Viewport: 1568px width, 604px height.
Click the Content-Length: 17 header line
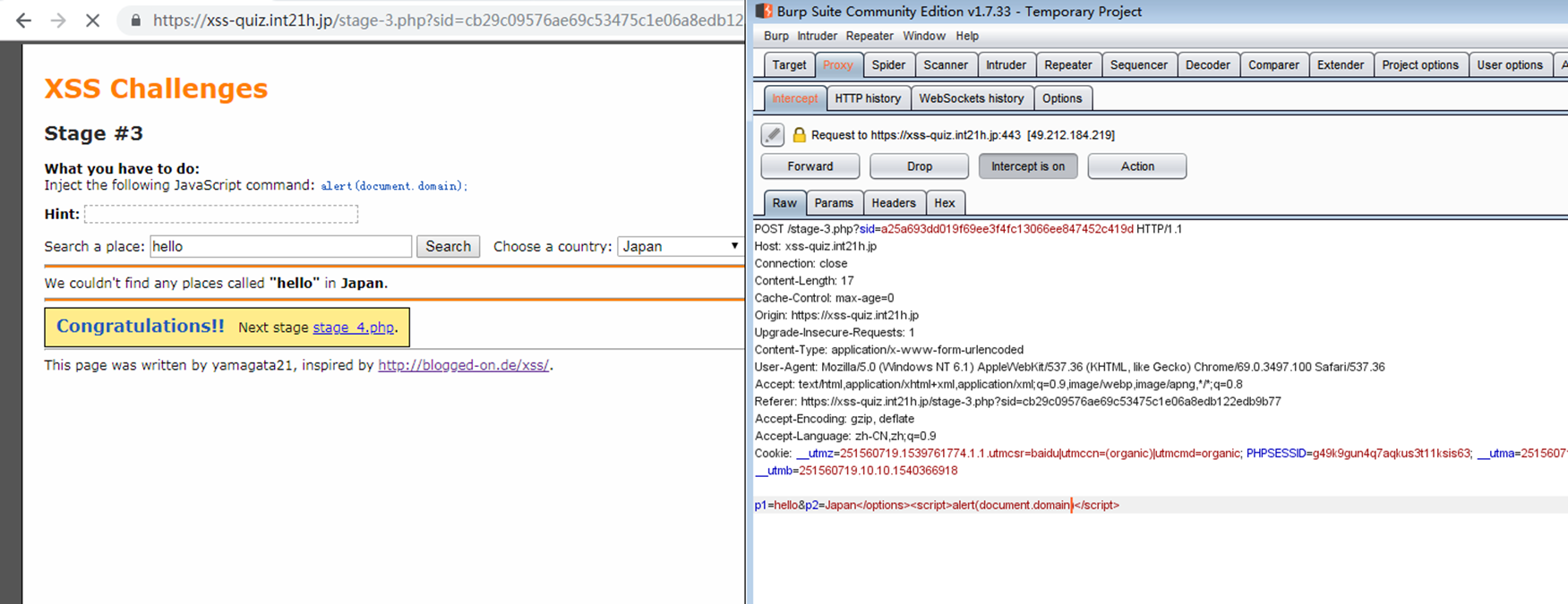tap(804, 281)
